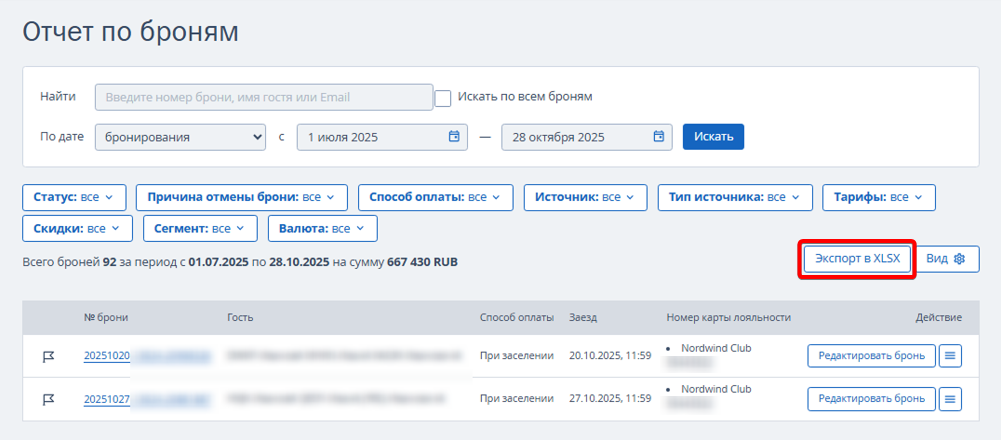Expand the "Источник: все" filter
Screen dimensions: 1001x440
click(x=585, y=198)
